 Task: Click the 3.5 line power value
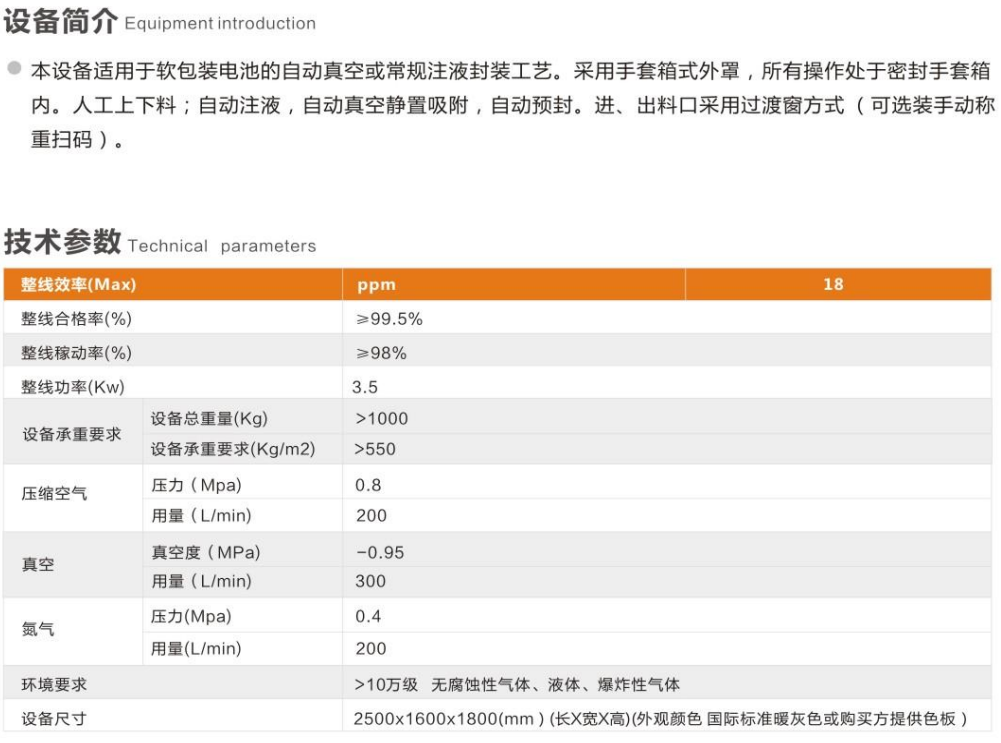[x=365, y=386]
